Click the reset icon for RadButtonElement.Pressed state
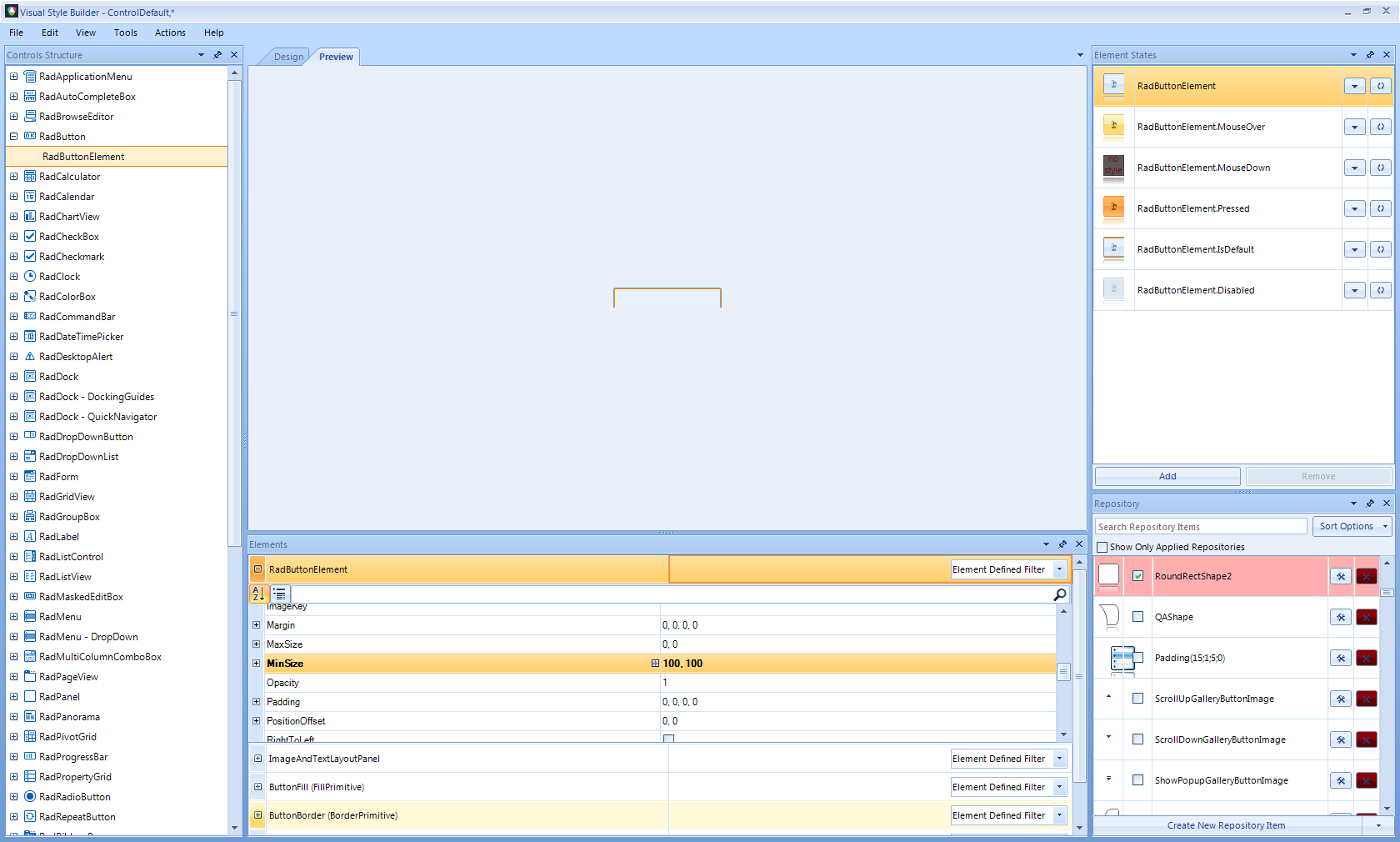1400x842 pixels. coord(1381,208)
